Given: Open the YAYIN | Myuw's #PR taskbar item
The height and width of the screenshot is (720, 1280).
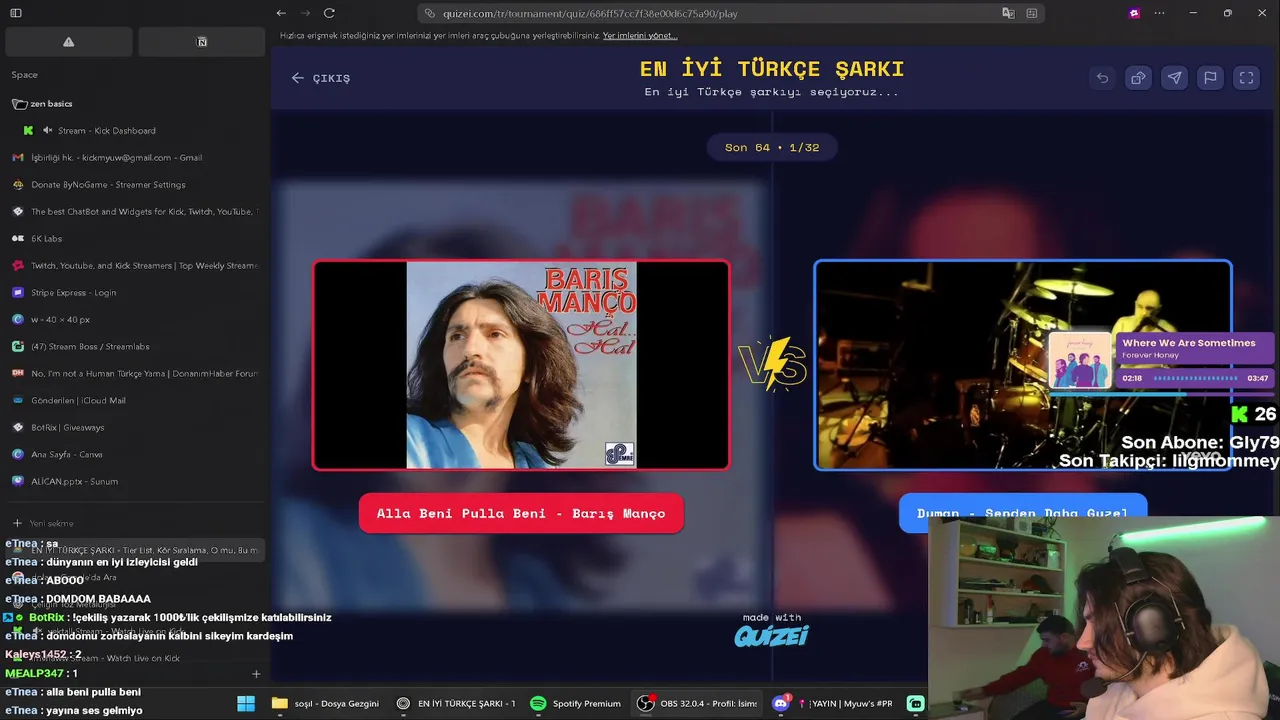Looking at the screenshot, I should coord(846,703).
